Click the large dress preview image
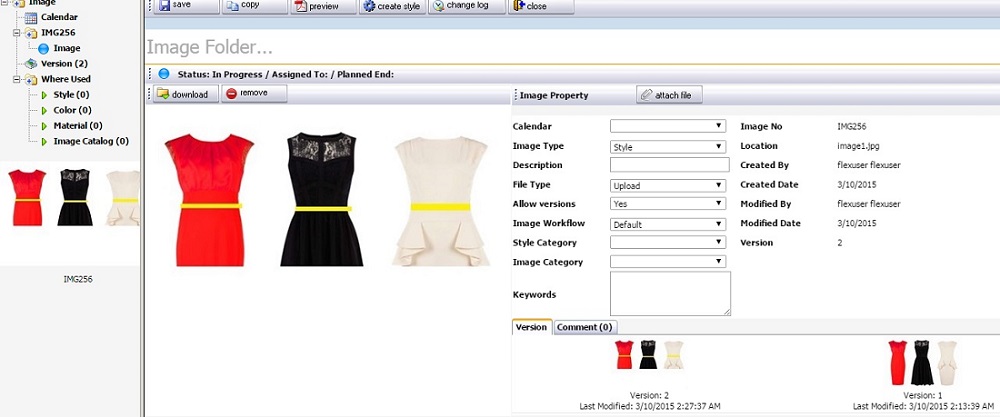 pyautogui.click(x=327, y=199)
